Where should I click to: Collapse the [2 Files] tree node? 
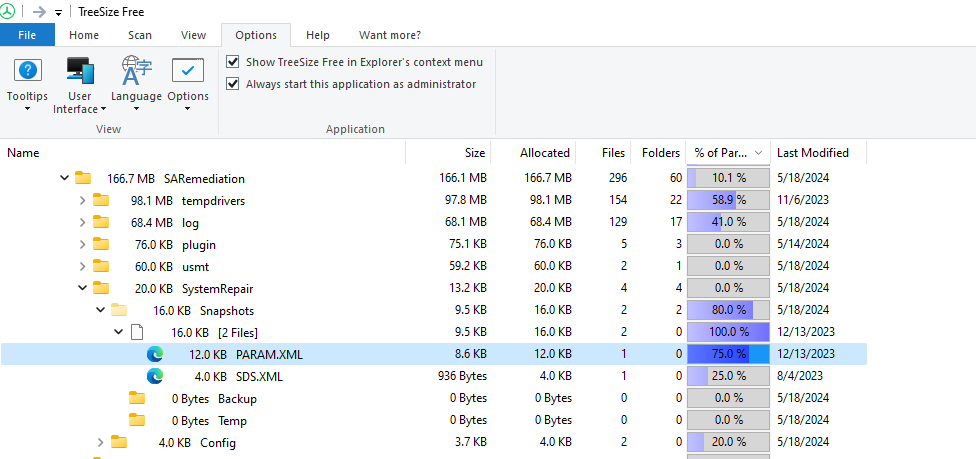click(118, 332)
